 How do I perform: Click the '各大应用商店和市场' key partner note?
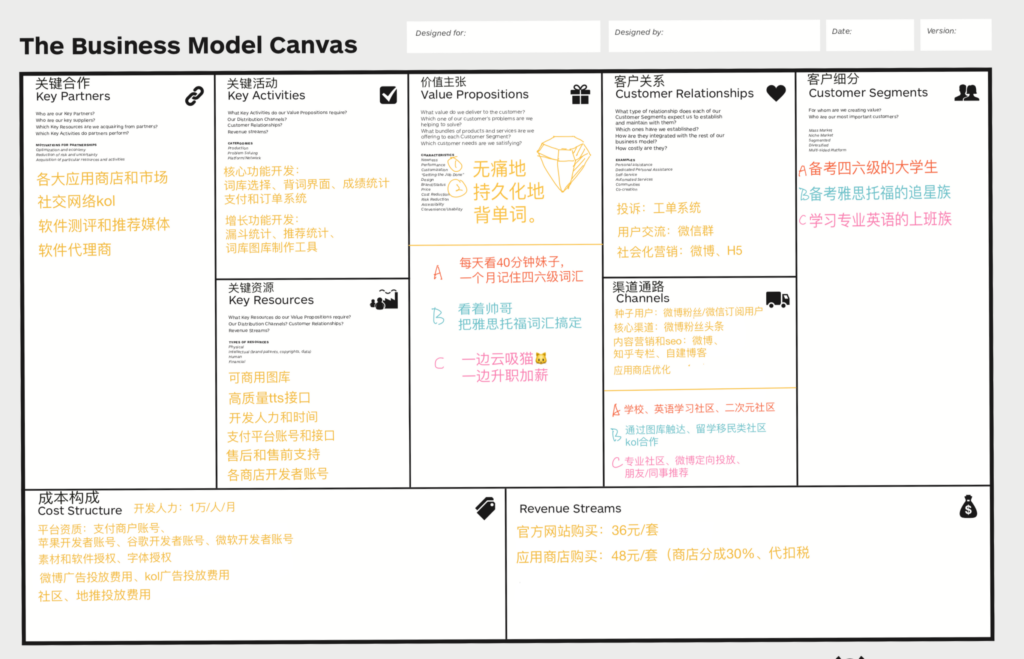[102, 178]
